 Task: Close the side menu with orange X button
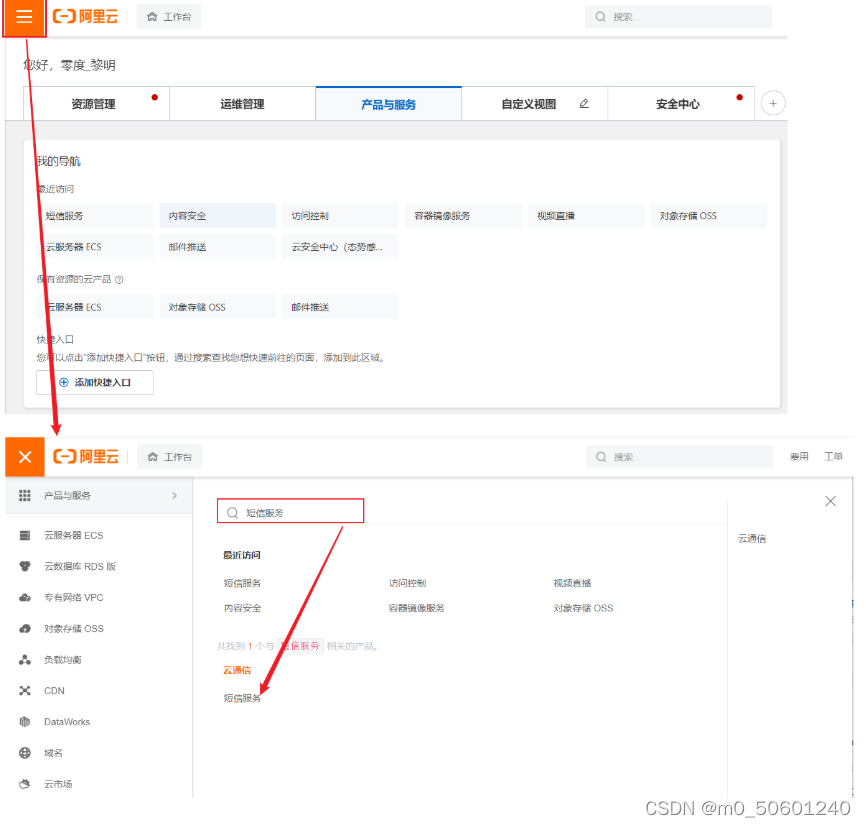pos(25,457)
